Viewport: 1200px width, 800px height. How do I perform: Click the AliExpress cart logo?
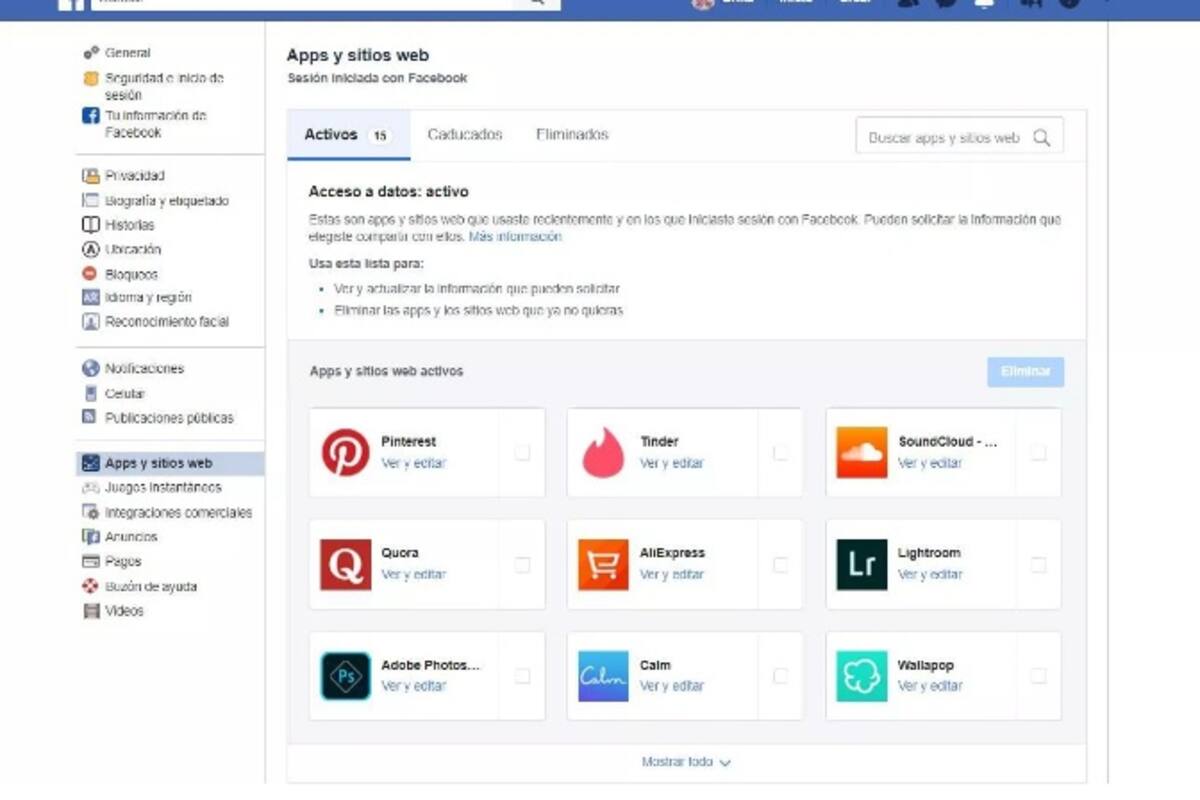click(604, 565)
